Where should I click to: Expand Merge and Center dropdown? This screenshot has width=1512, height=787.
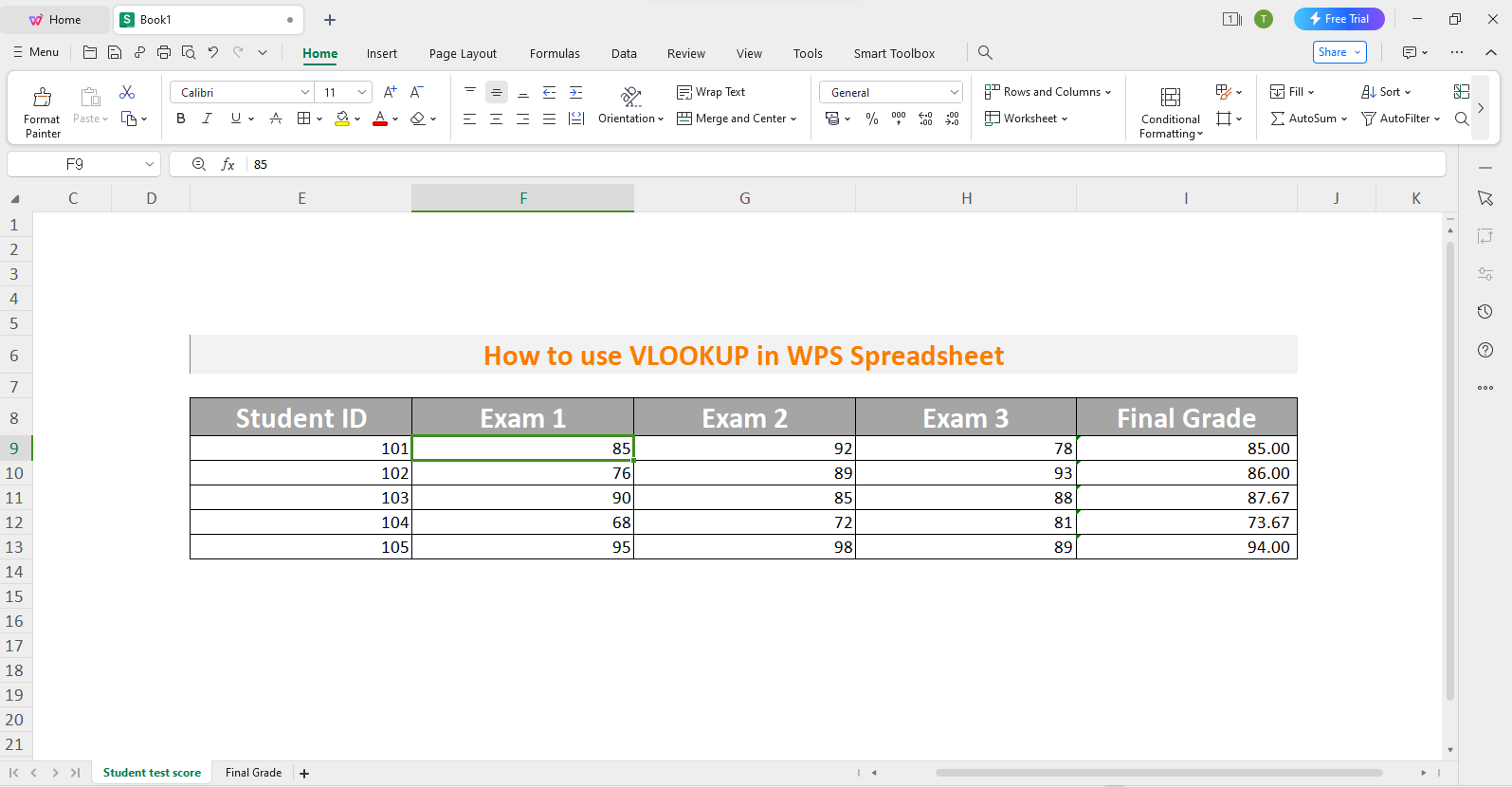(x=793, y=119)
